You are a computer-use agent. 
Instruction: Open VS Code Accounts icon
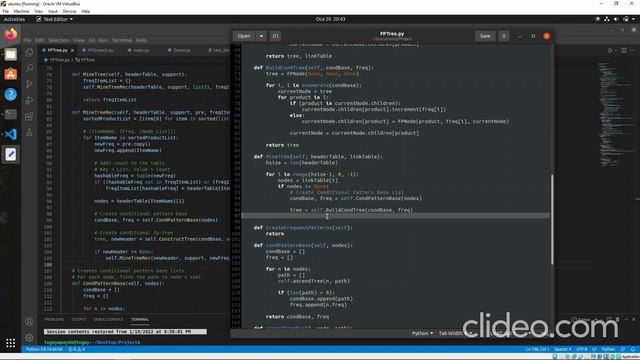[x=29, y=322]
